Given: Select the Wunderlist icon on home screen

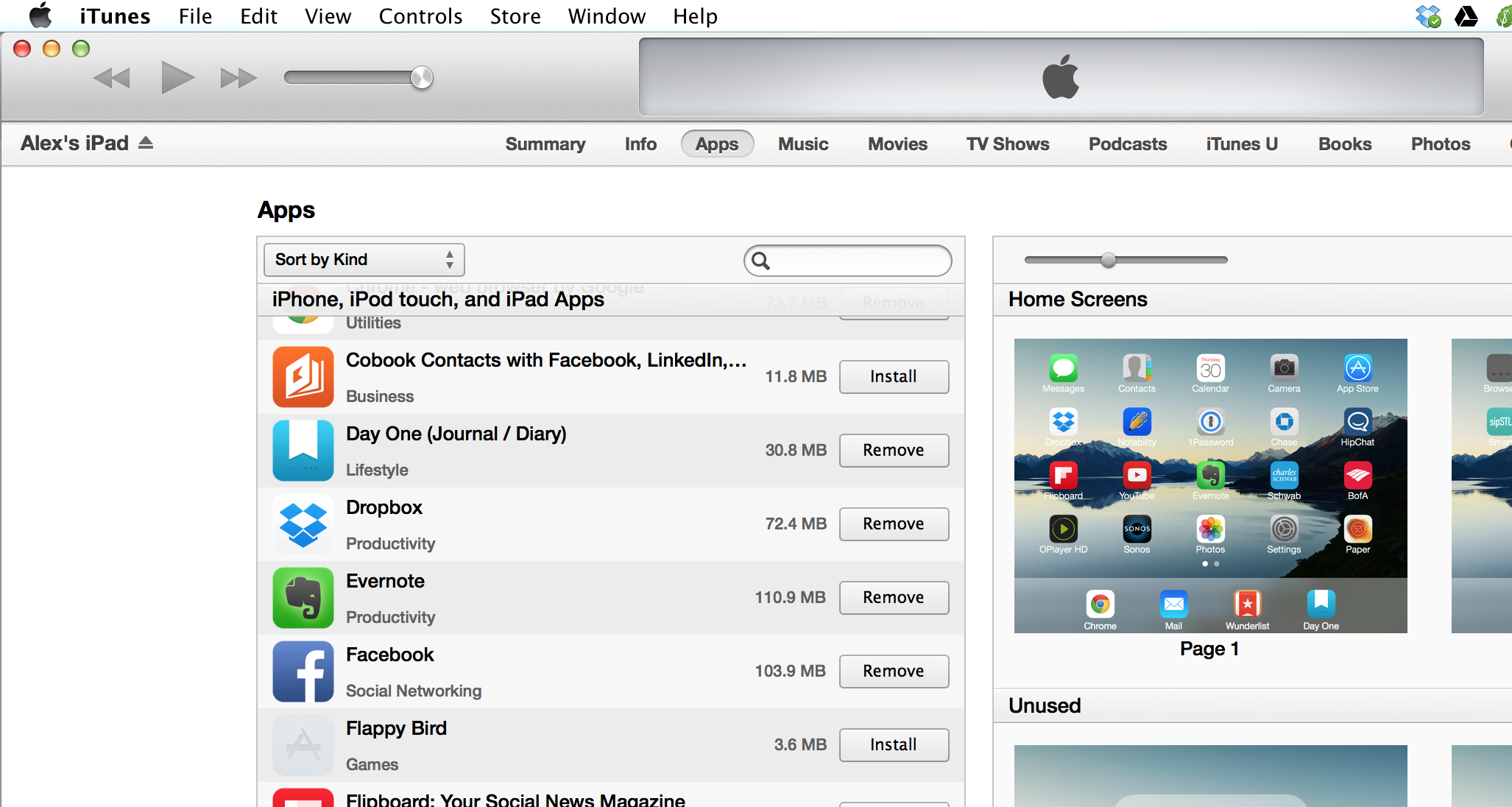Looking at the screenshot, I should (x=1247, y=605).
